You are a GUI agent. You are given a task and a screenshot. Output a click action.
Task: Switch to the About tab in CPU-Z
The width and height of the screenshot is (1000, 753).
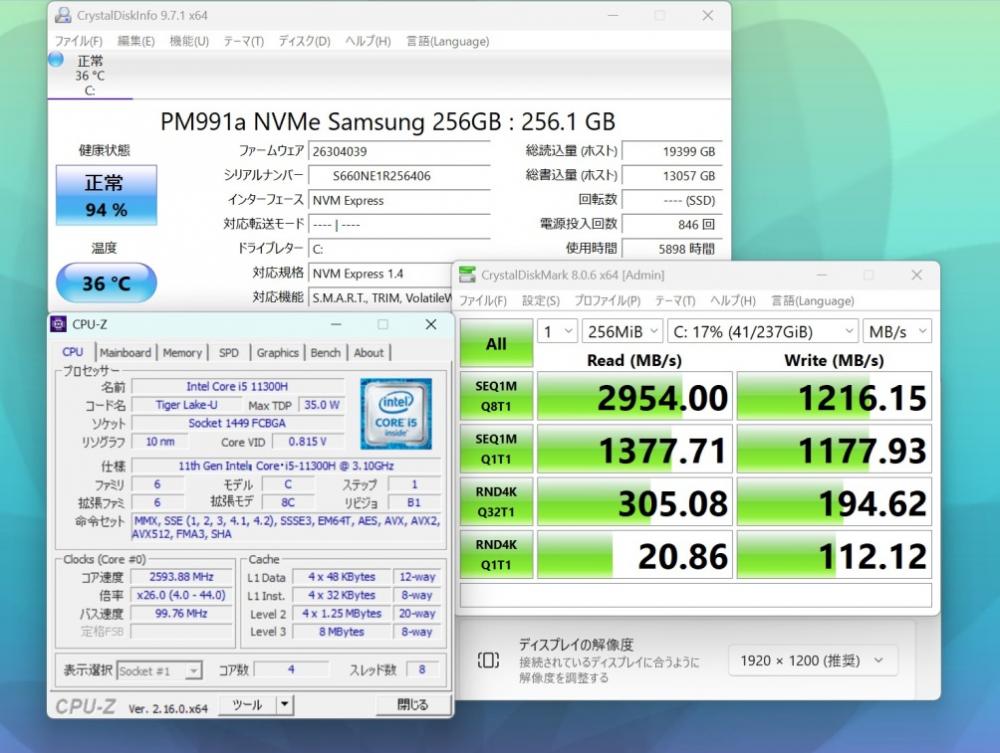click(369, 353)
